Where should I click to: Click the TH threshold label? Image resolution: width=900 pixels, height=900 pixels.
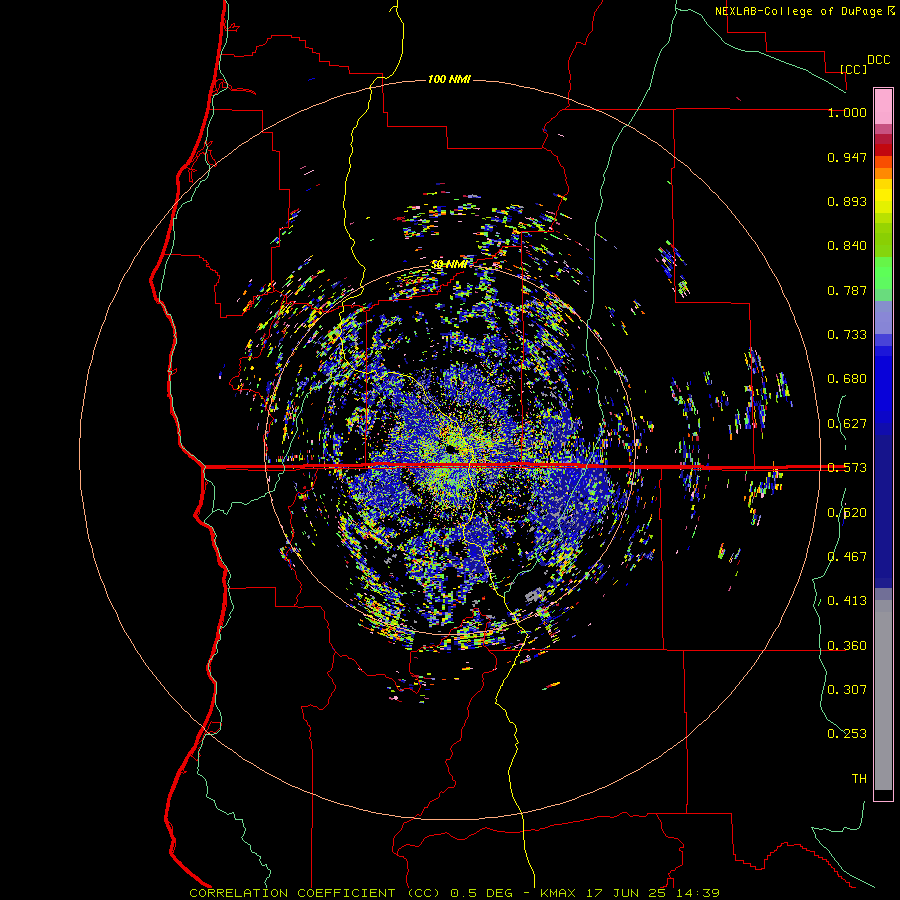(859, 779)
